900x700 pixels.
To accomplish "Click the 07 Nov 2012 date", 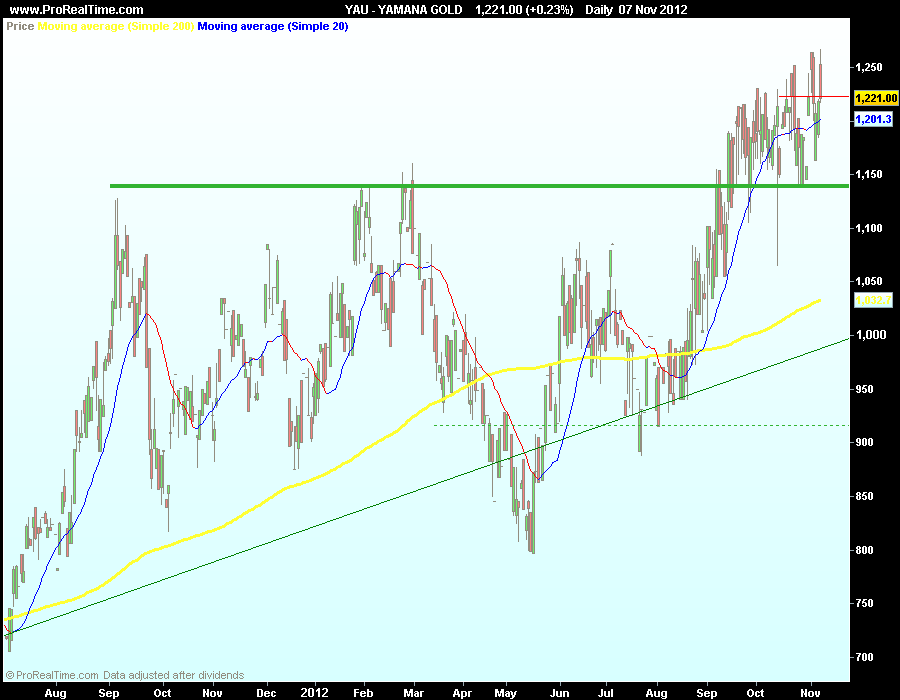I will [x=653, y=10].
